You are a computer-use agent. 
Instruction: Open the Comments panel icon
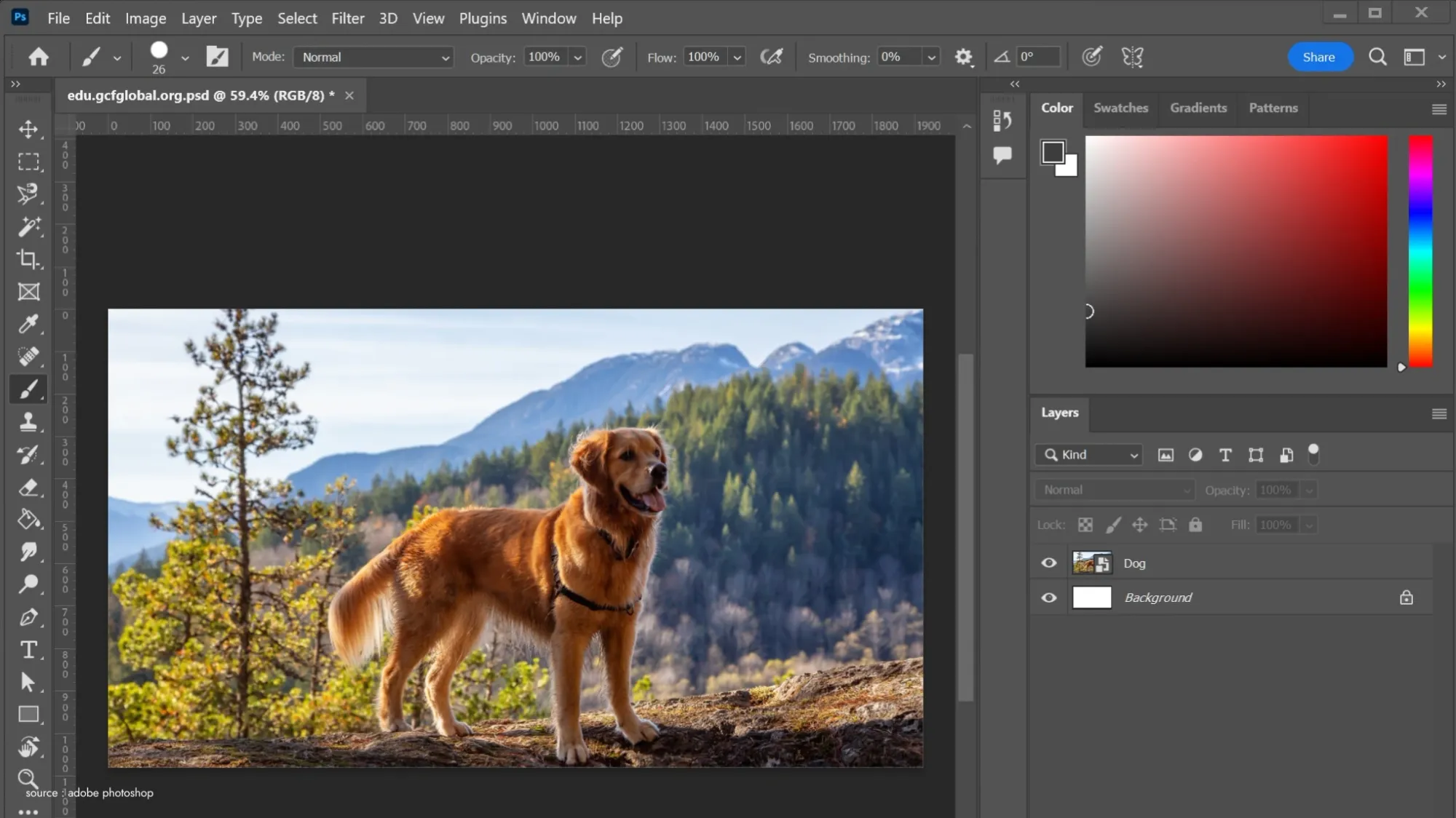[x=1002, y=154]
